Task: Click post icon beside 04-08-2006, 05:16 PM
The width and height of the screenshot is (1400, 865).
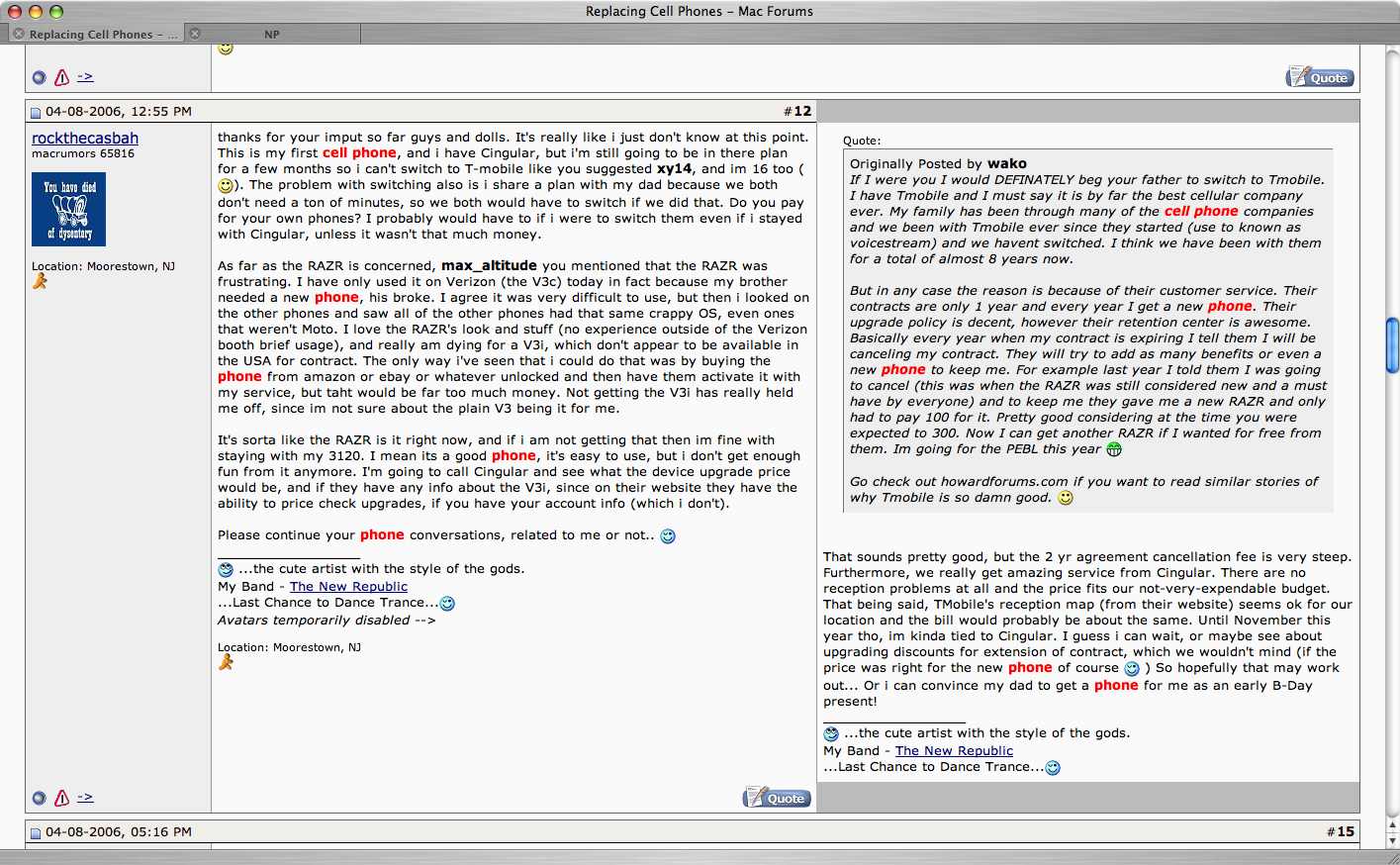Action: click(x=36, y=833)
